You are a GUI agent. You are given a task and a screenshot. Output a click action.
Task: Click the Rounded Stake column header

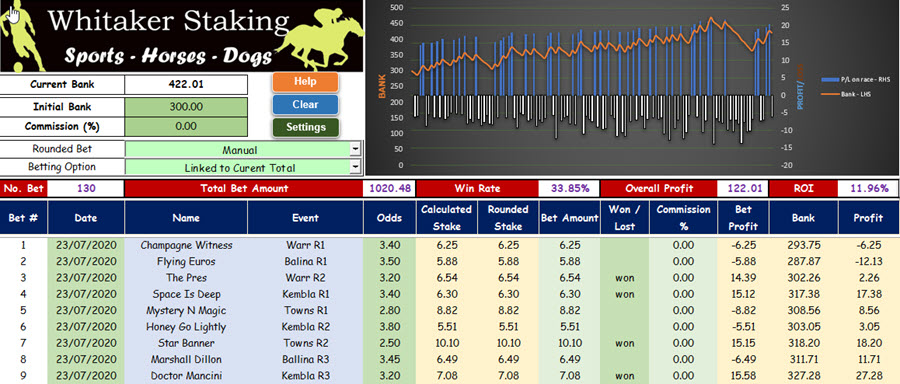(x=508, y=218)
